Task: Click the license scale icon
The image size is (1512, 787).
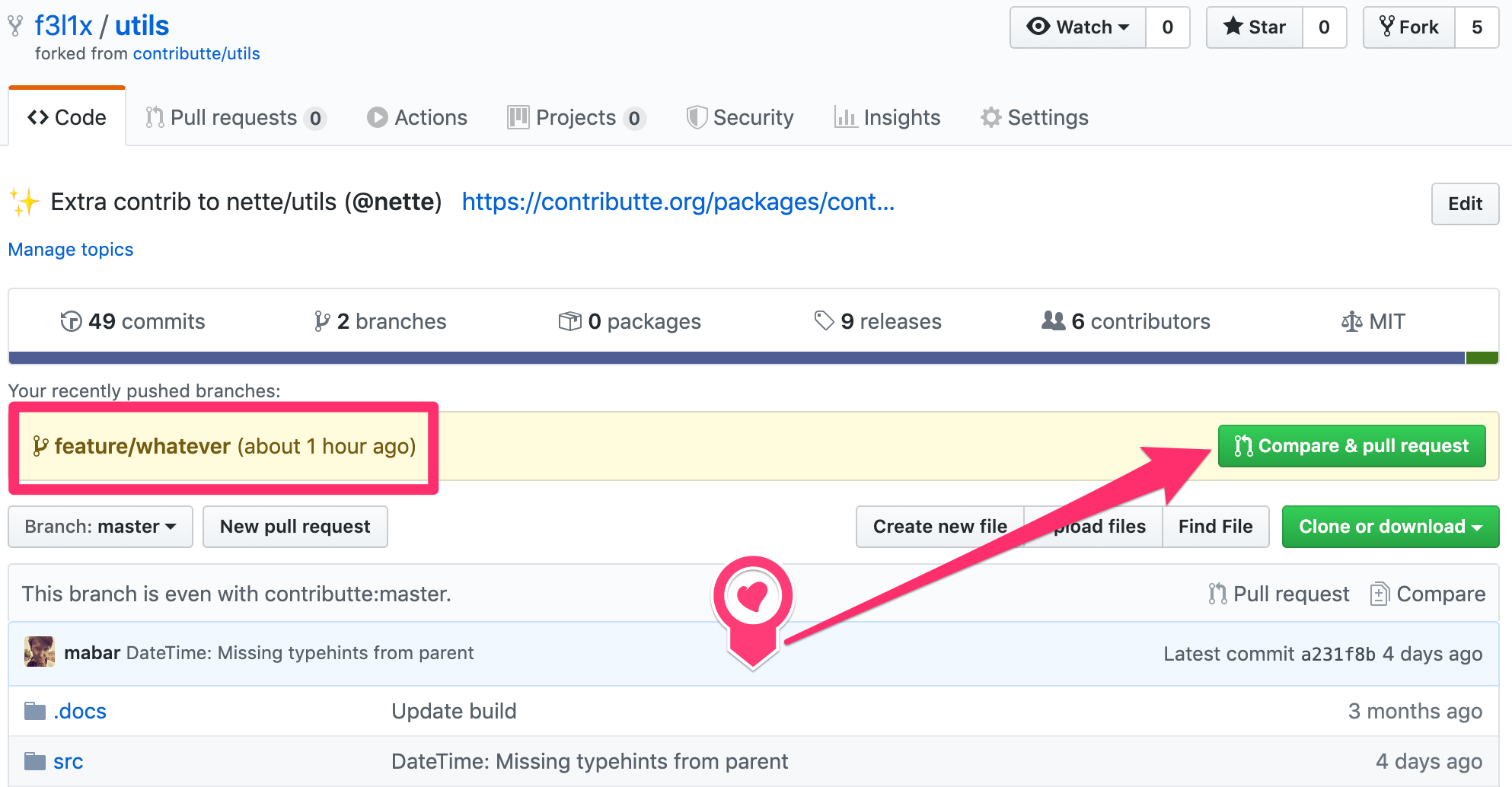Action: tap(1352, 322)
